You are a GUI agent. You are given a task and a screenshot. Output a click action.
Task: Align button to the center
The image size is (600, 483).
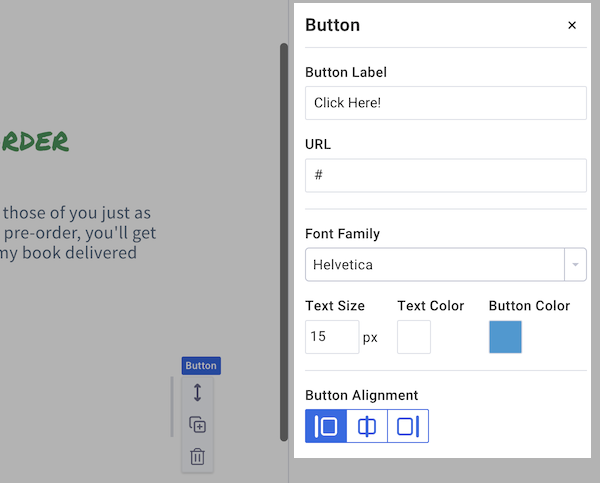point(367,426)
